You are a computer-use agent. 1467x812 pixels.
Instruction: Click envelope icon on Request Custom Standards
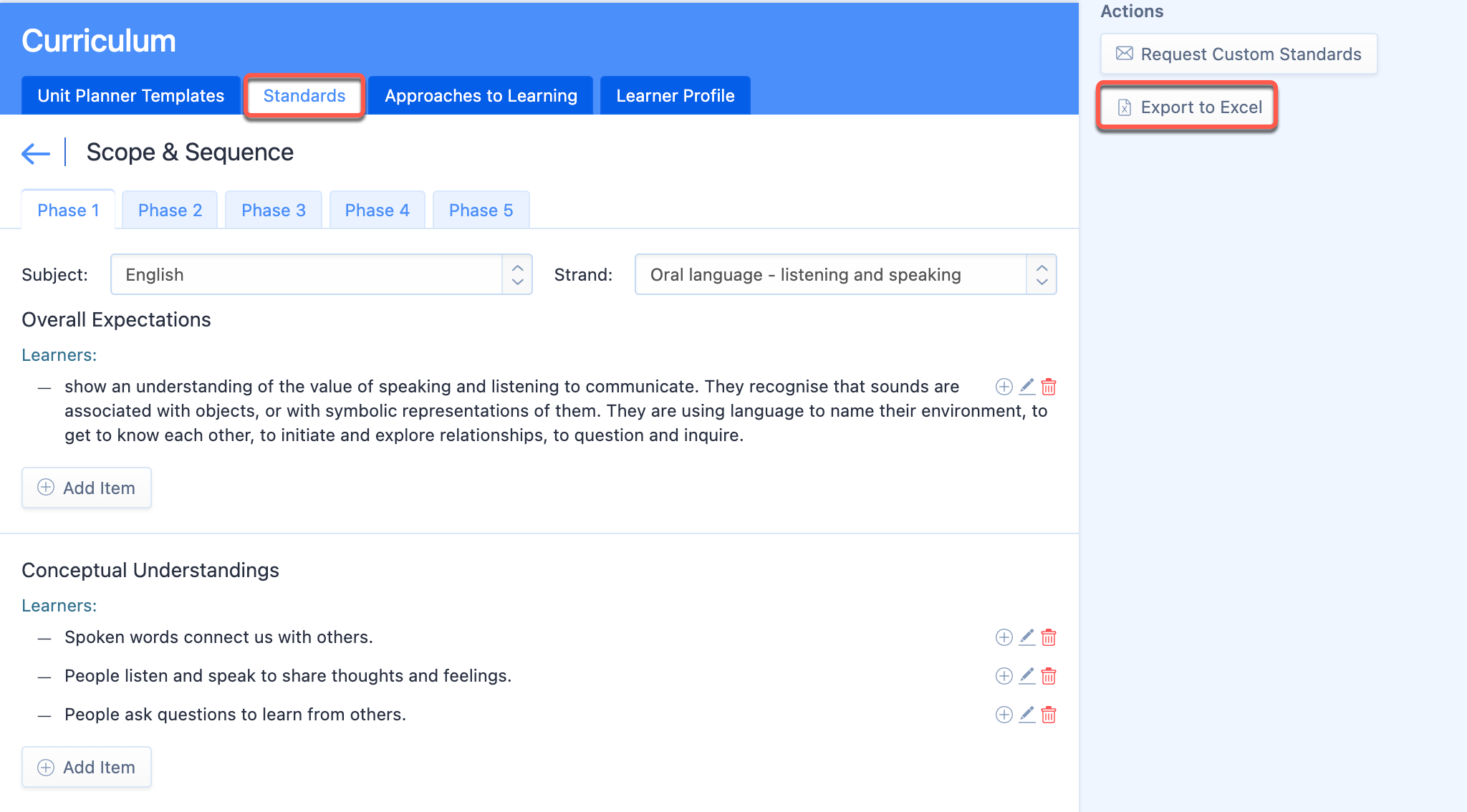(1125, 54)
